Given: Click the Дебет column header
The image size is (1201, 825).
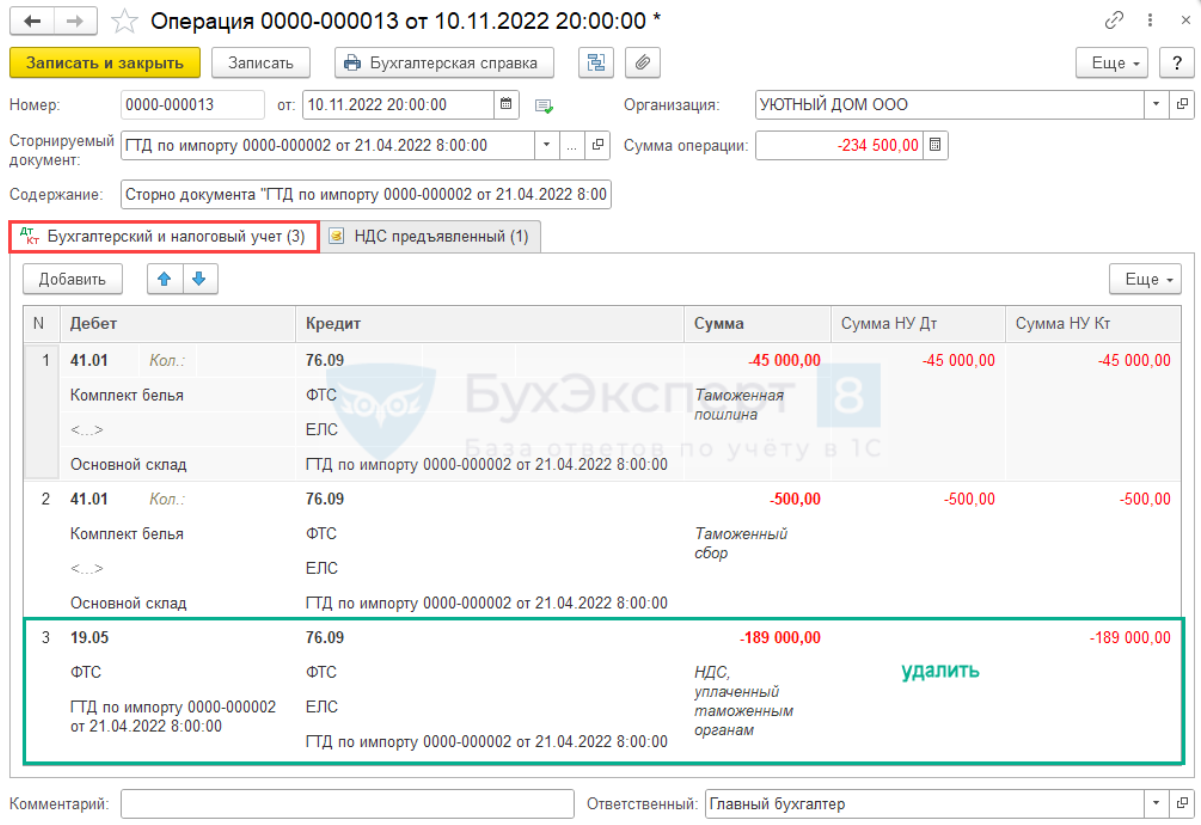Looking at the screenshot, I should click(177, 324).
